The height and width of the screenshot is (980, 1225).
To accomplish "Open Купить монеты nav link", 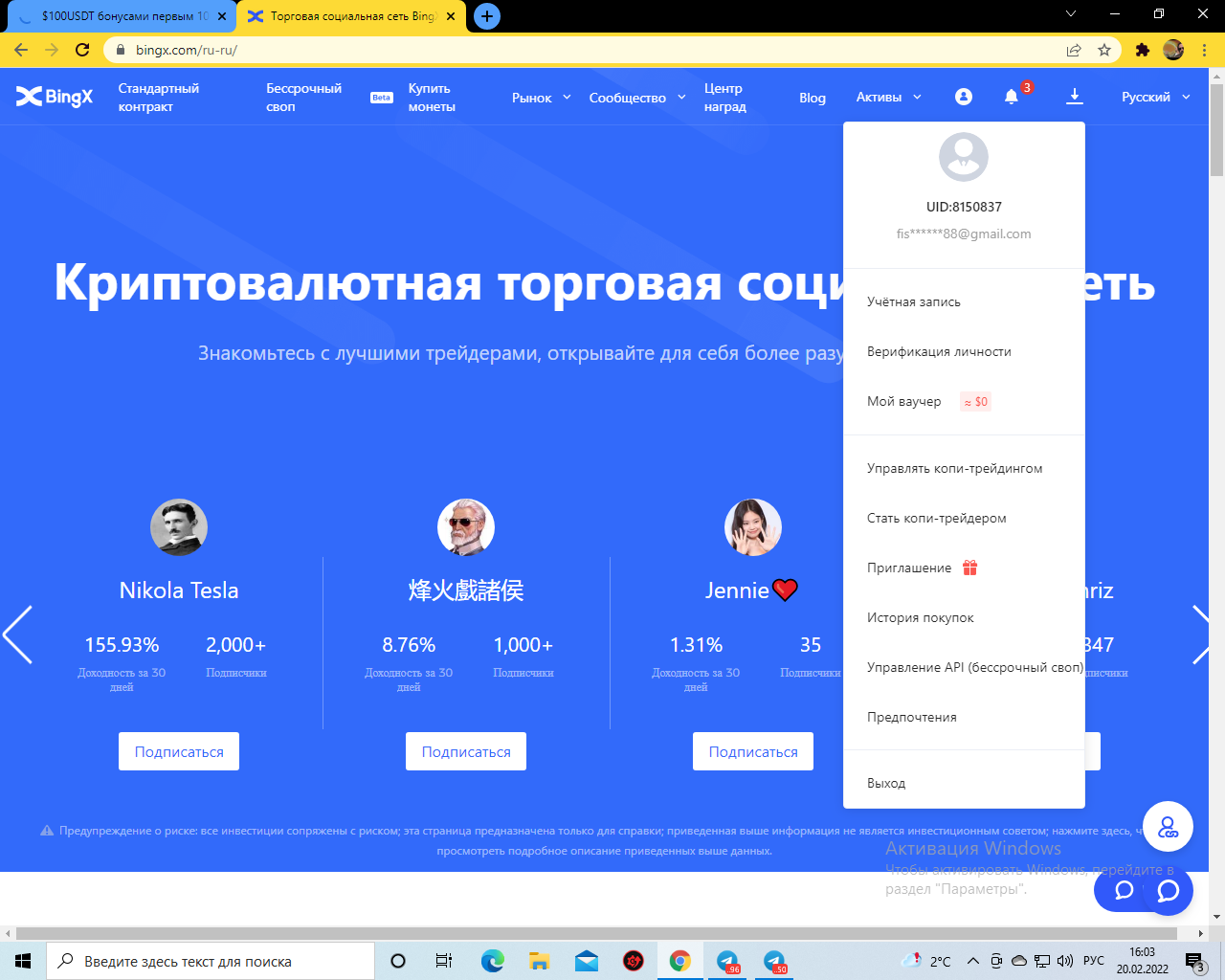I will [x=432, y=98].
